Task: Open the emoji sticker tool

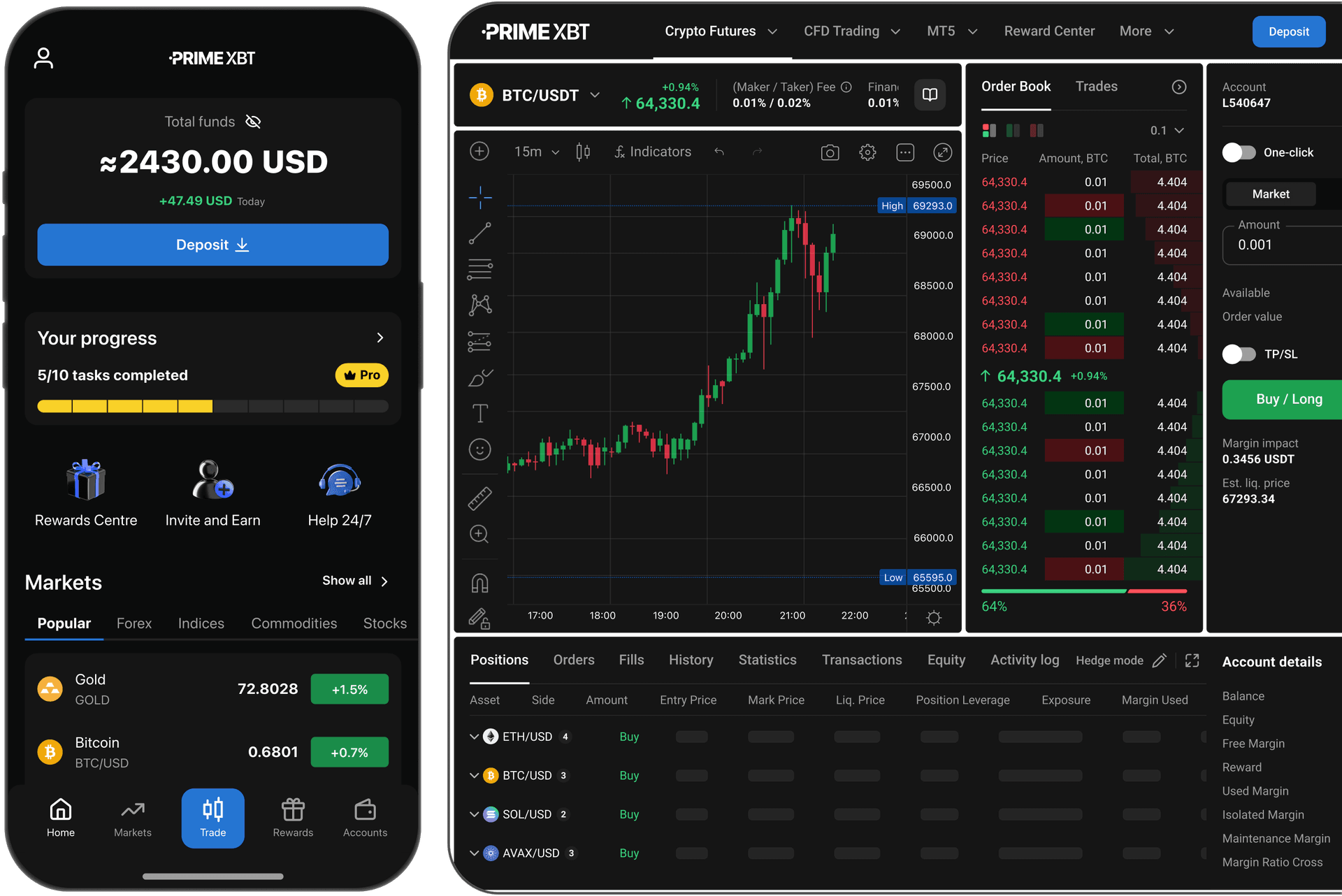Action: (480, 449)
